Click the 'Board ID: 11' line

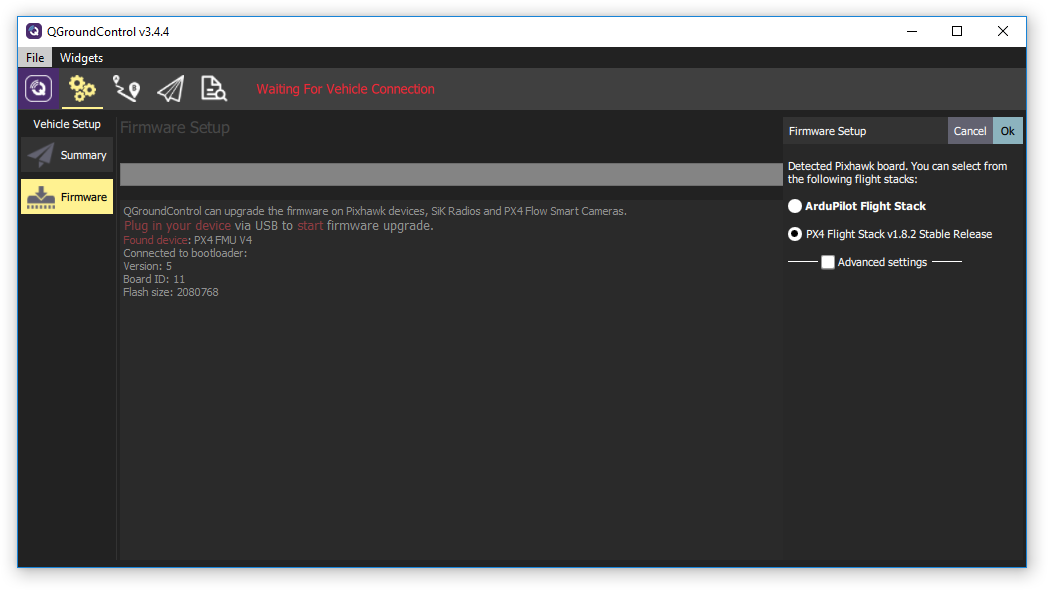coord(154,279)
